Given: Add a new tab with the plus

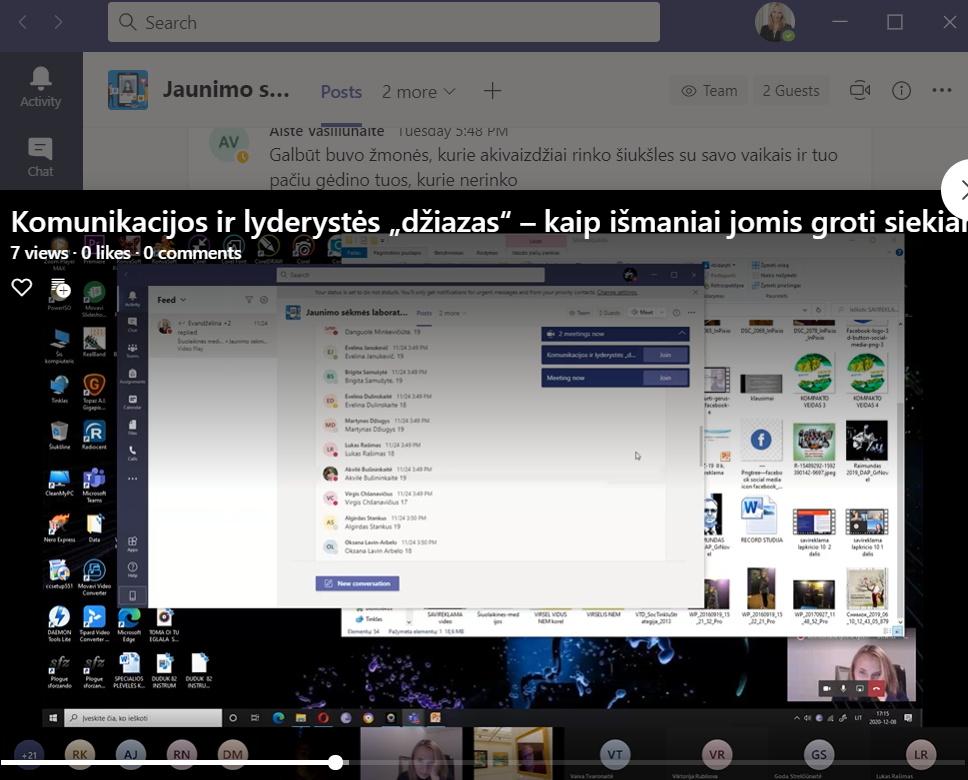Looking at the screenshot, I should 492,91.
